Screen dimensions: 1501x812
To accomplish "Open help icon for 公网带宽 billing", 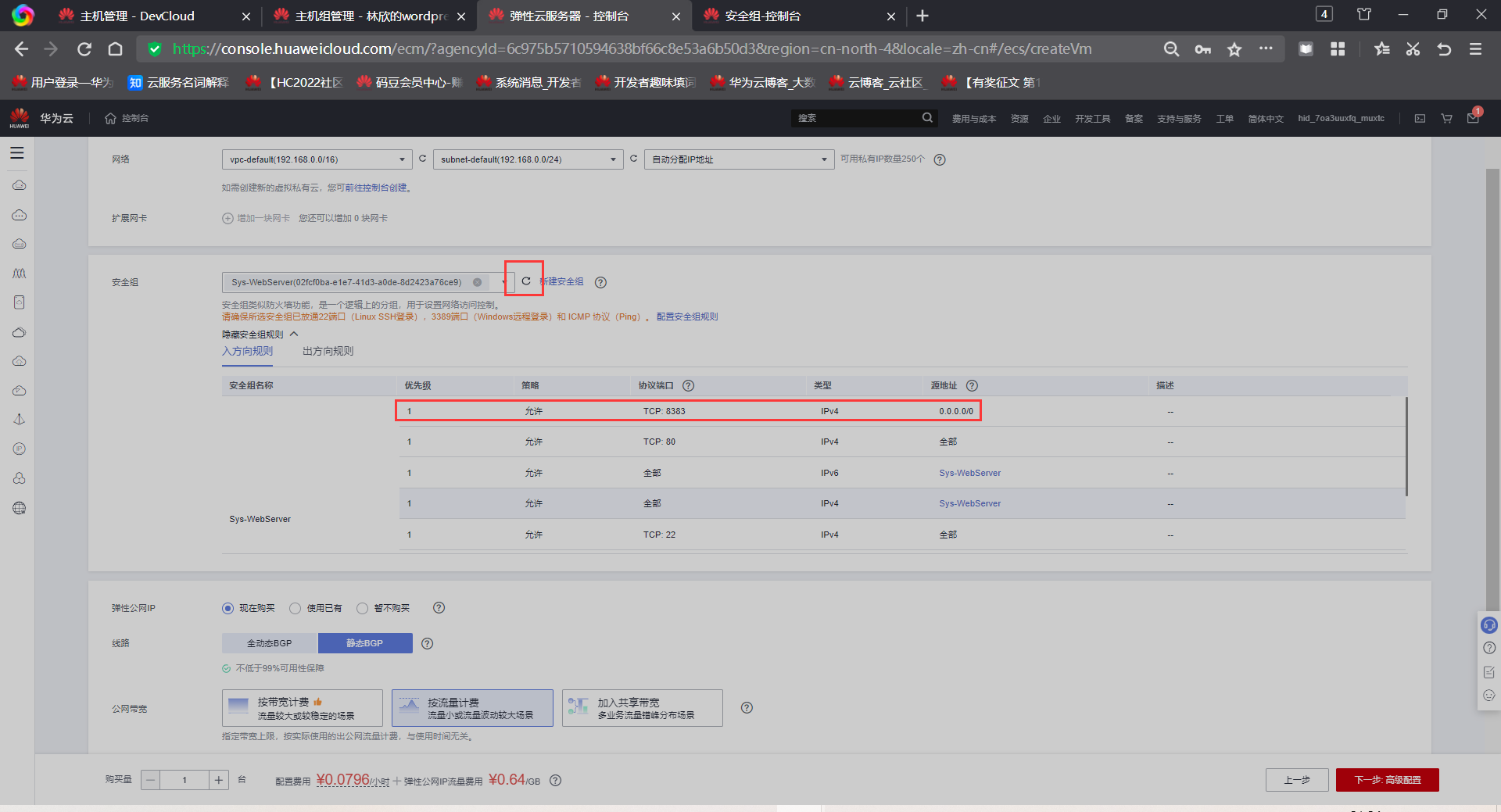I will [x=747, y=707].
